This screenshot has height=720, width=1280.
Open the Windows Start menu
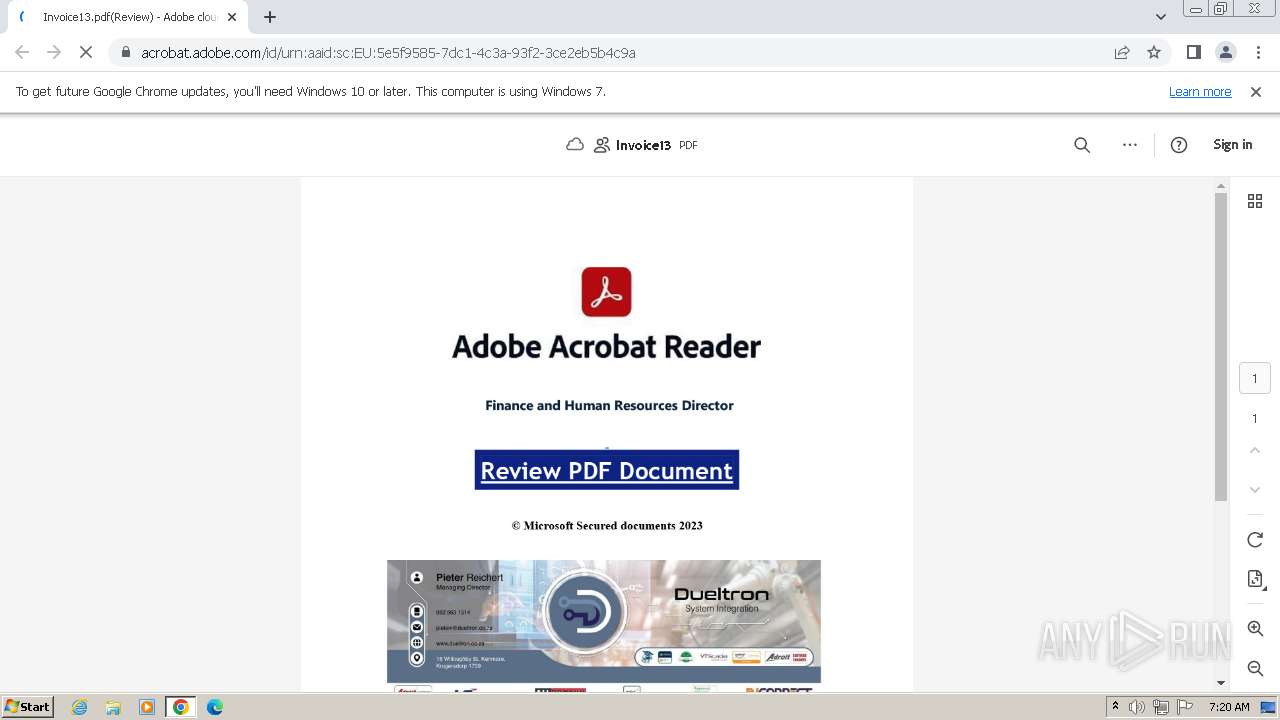[28, 707]
